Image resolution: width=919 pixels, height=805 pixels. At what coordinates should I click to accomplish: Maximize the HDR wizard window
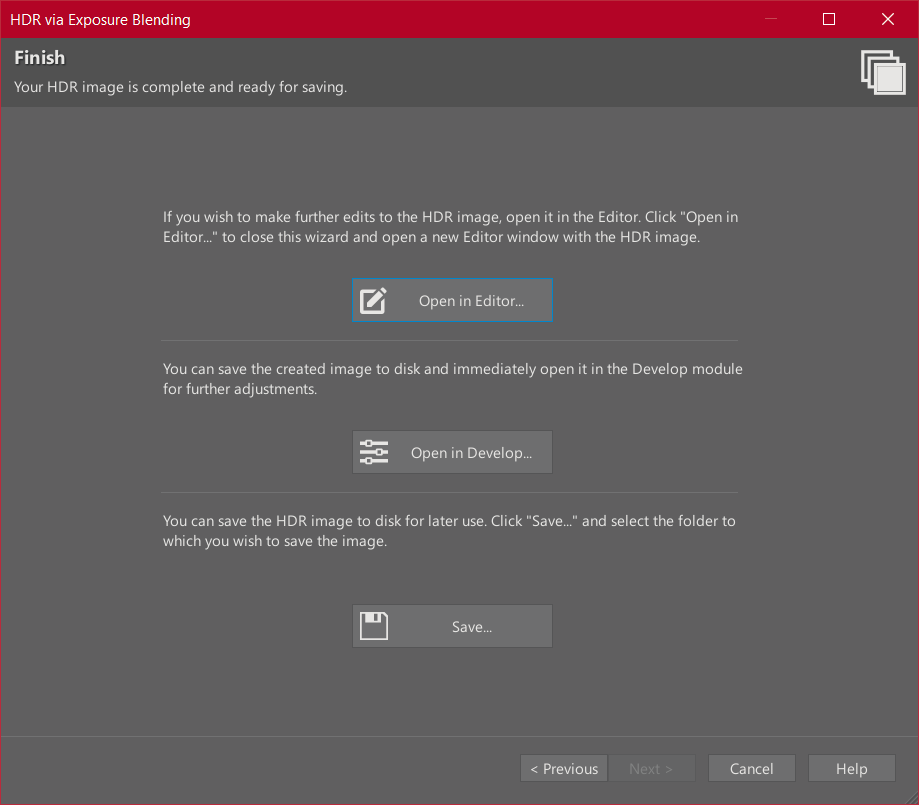[829, 19]
